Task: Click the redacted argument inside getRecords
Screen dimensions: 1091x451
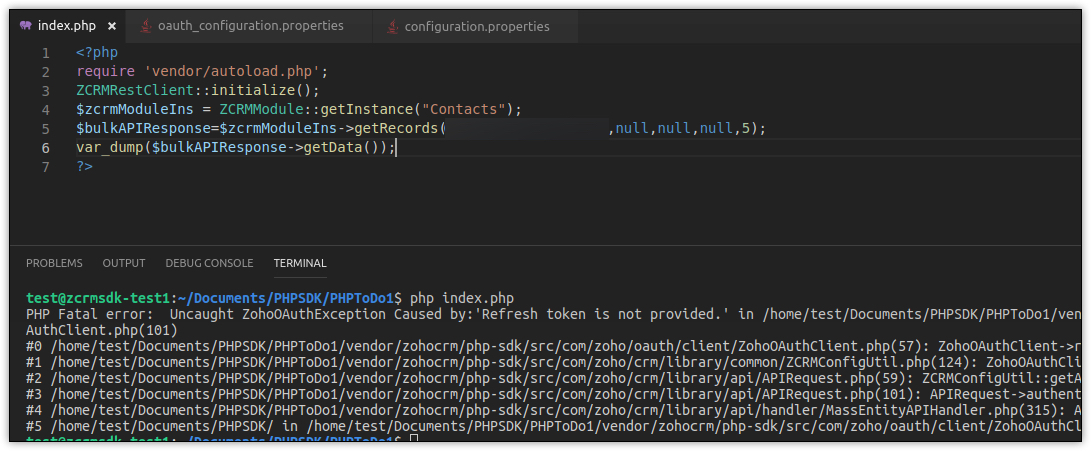Action: (527, 129)
